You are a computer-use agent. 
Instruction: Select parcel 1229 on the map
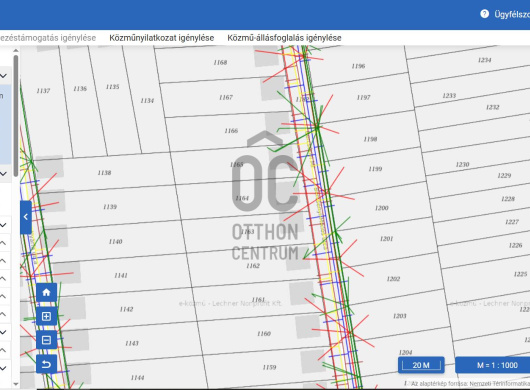(x=504, y=175)
